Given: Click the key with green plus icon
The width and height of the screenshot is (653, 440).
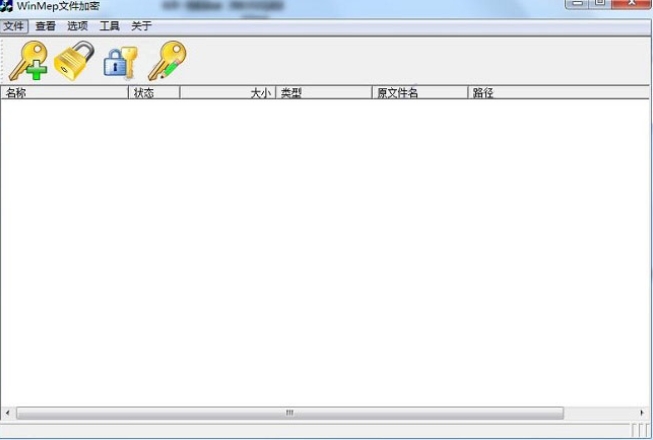Looking at the screenshot, I should pos(28,61).
